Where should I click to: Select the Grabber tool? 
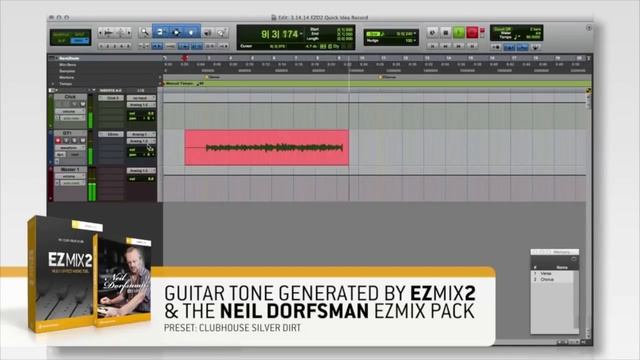pos(192,32)
